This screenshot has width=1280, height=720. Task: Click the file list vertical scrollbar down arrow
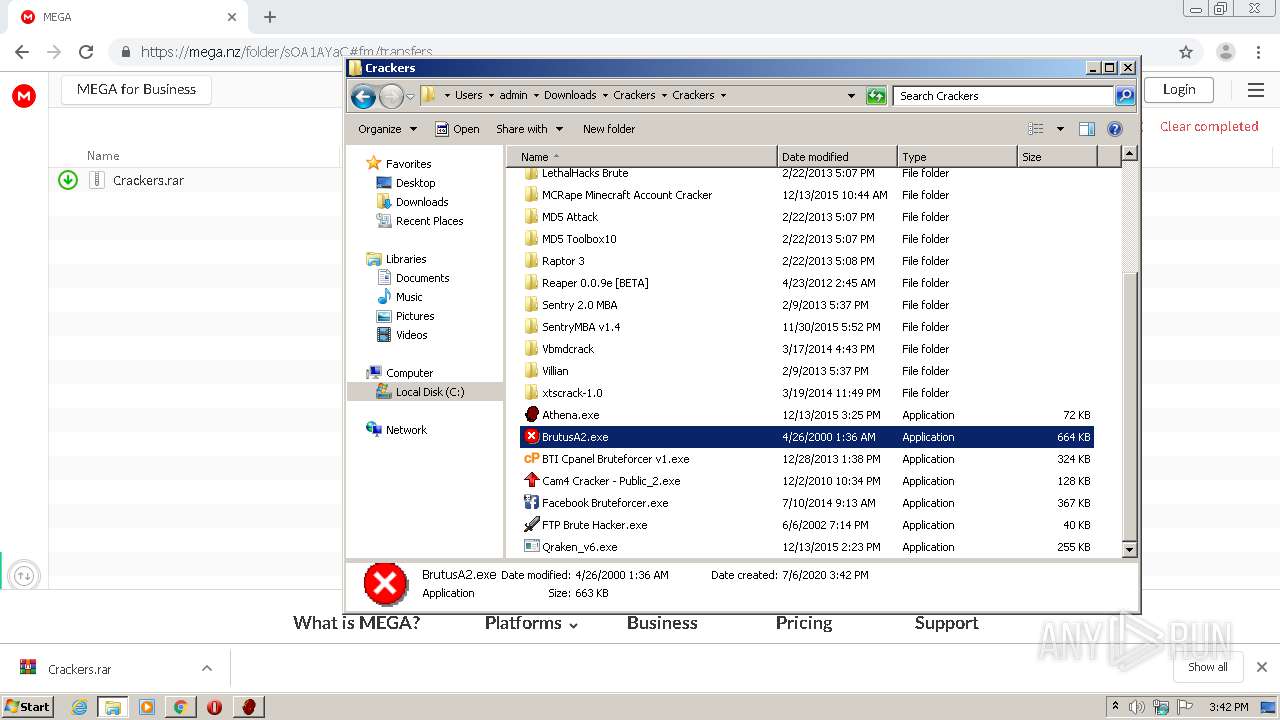tap(1129, 549)
